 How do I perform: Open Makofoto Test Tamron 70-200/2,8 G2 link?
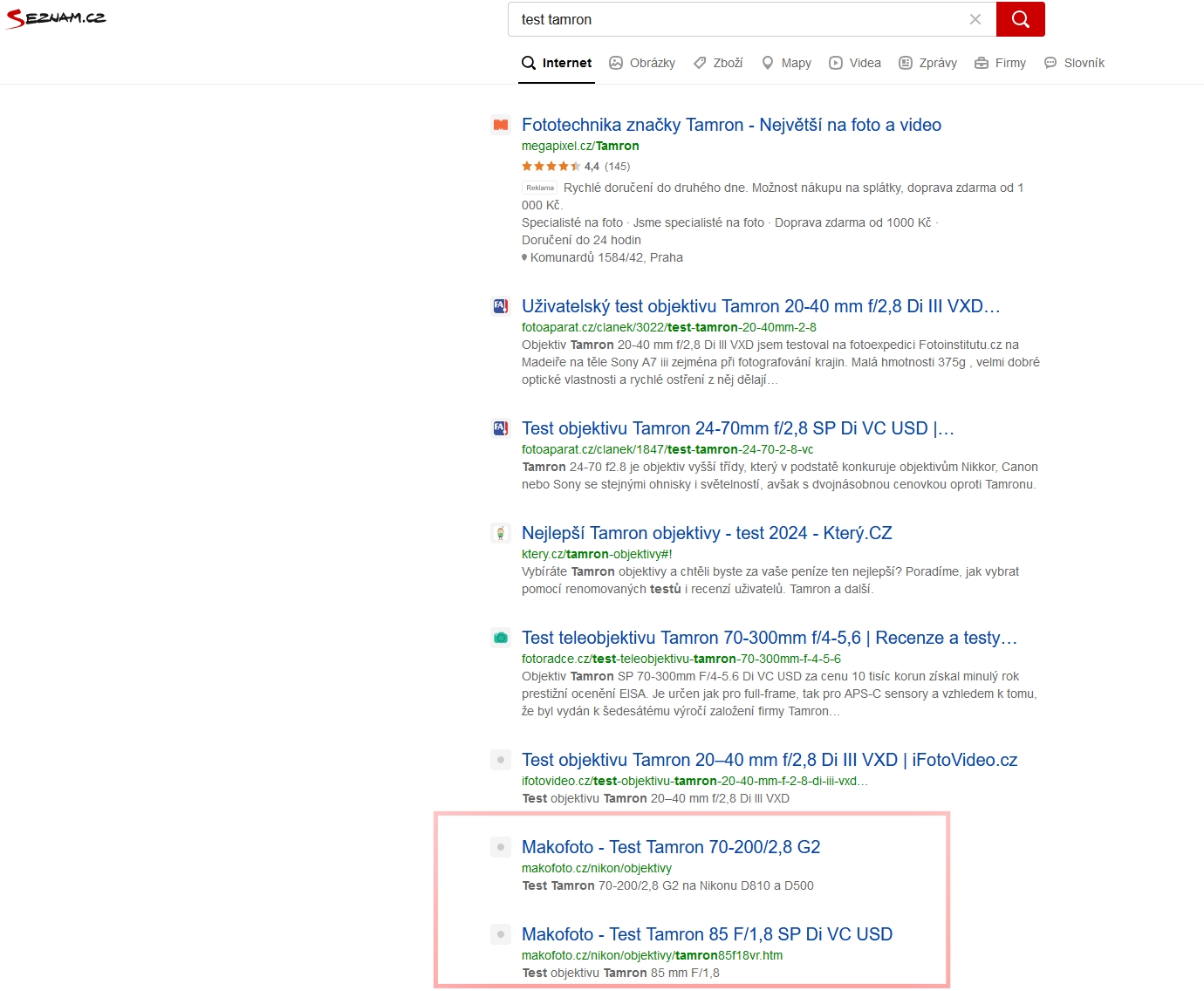(x=671, y=847)
